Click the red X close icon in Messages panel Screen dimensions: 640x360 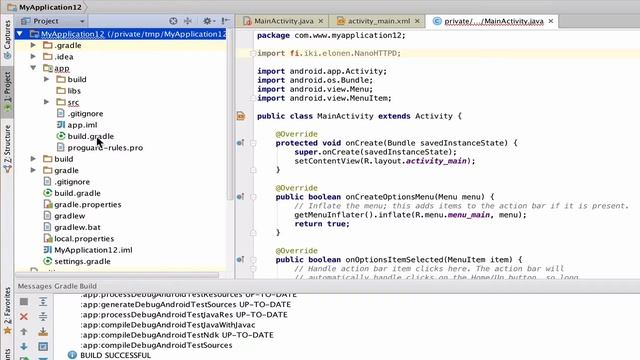(24, 316)
